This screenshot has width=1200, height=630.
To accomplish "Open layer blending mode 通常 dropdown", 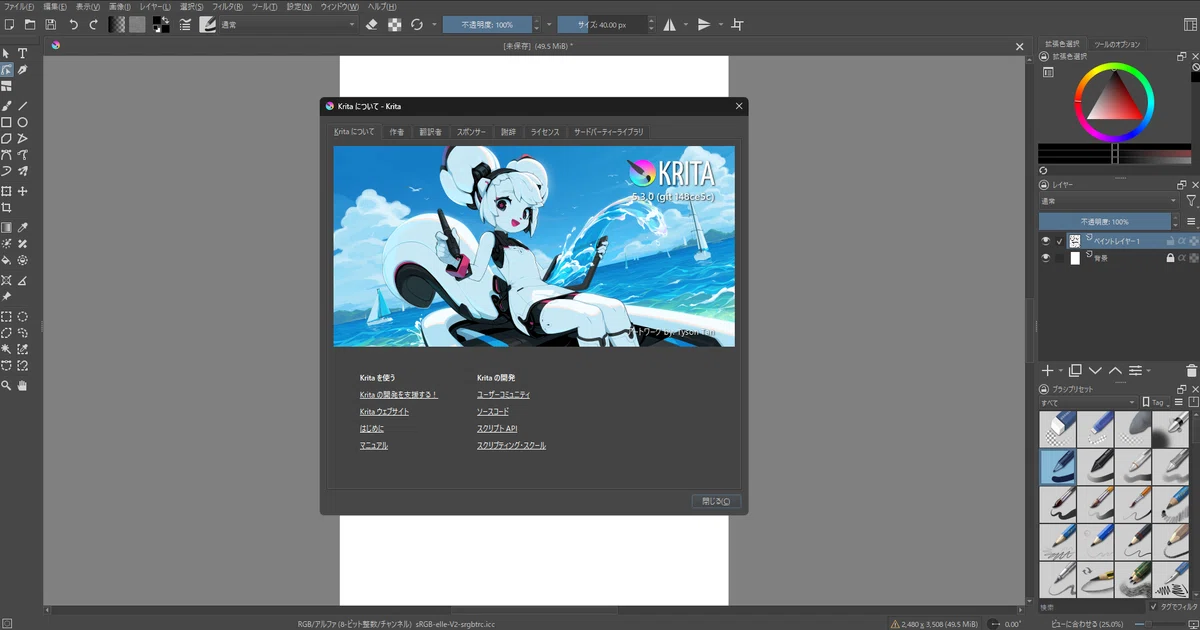I will pos(1108,201).
